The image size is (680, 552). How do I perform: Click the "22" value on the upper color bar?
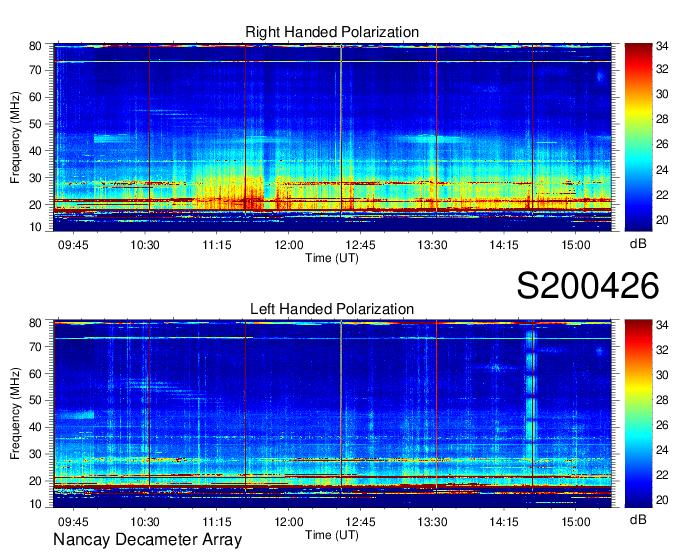662,195
